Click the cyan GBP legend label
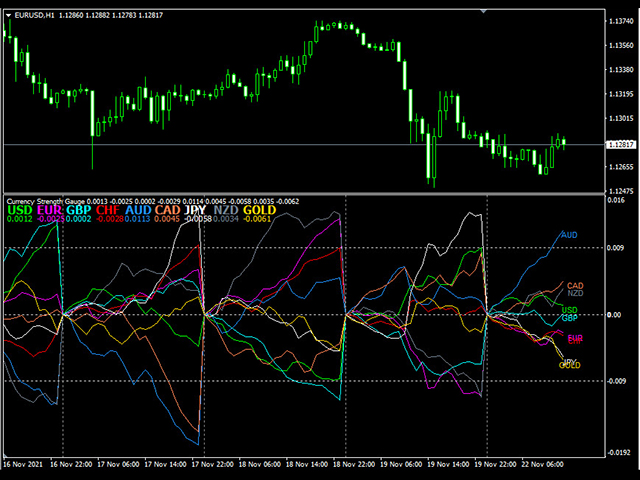Image resolution: width=640 pixels, height=480 pixels. point(79,211)
